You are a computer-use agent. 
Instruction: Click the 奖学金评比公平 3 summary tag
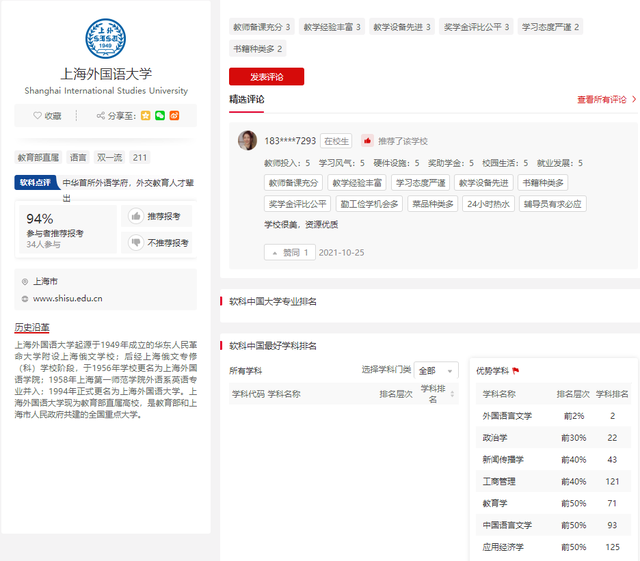click(476, 27)
